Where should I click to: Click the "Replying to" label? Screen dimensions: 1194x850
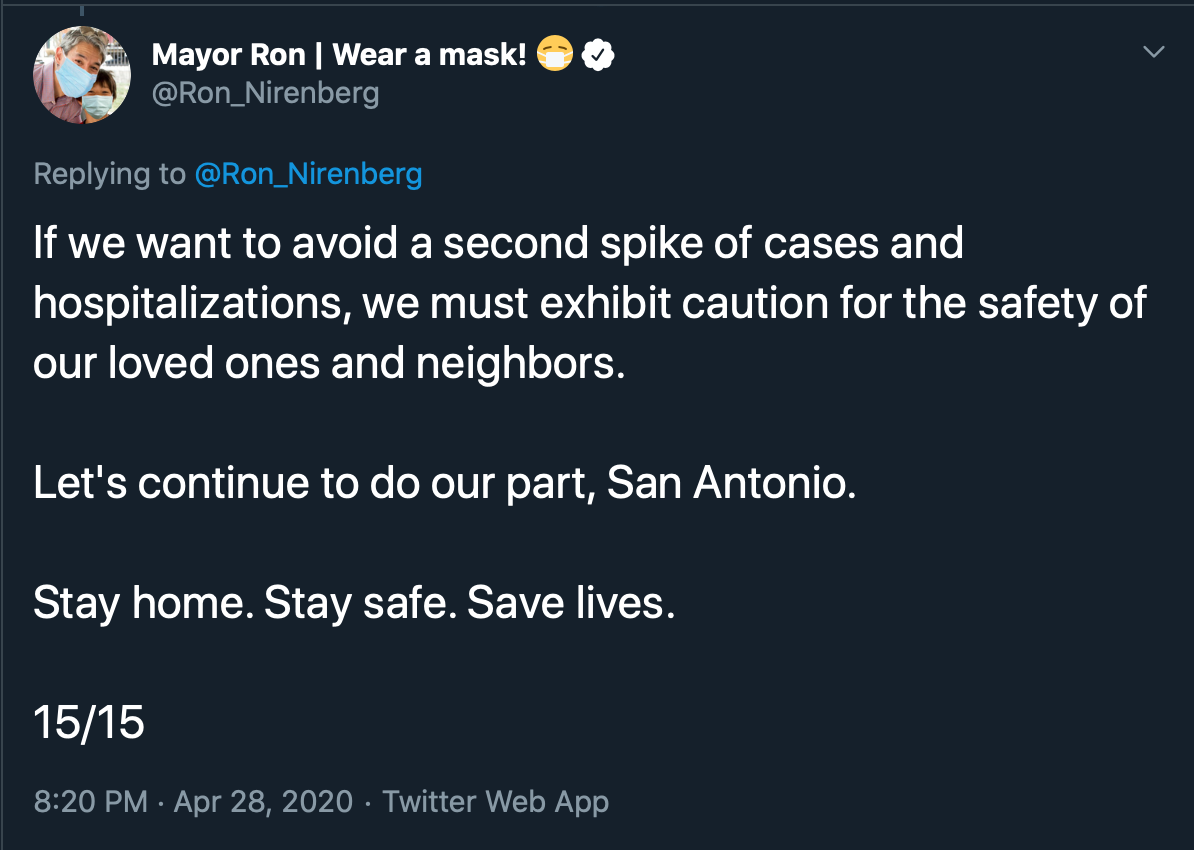pyautogui.click(x=109, y=174)
